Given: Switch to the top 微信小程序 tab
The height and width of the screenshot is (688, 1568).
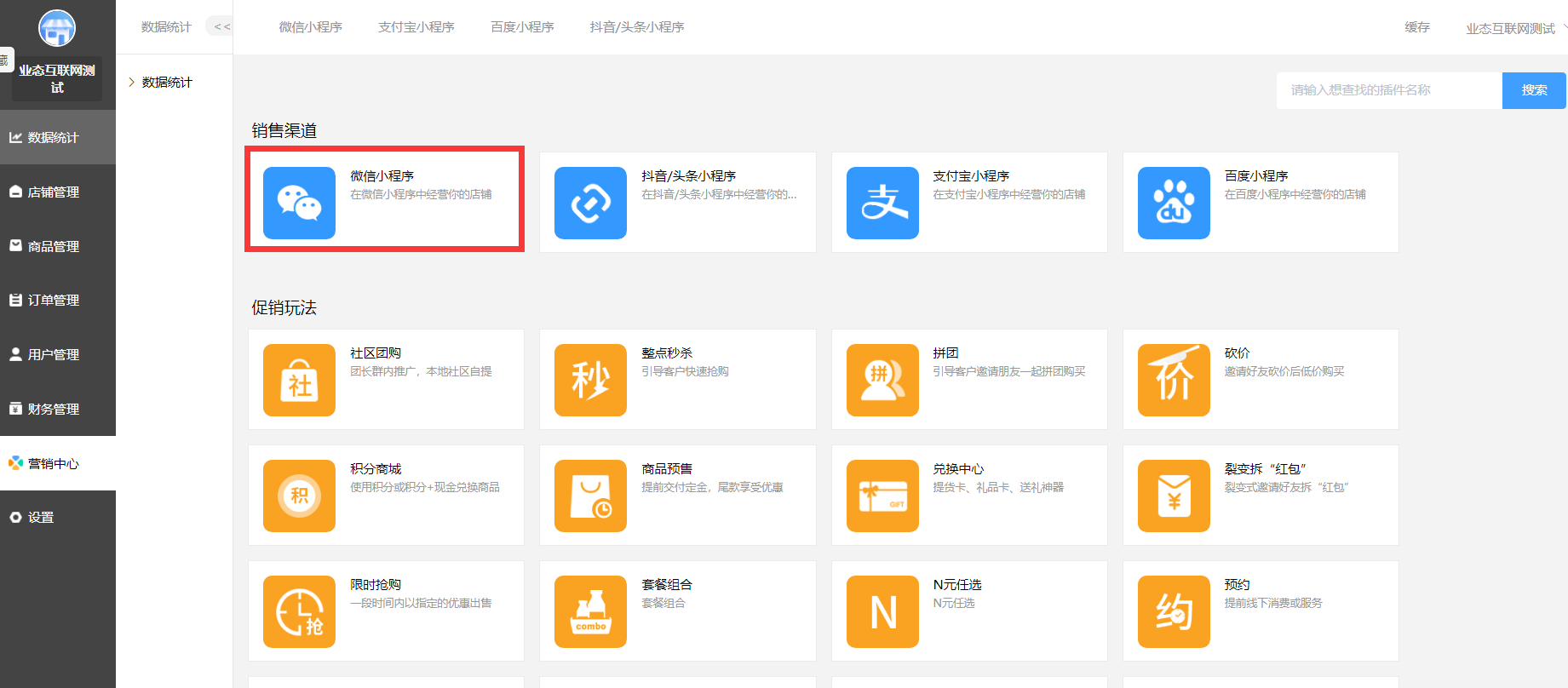Looking at the screenshot, I should [311, 26].
